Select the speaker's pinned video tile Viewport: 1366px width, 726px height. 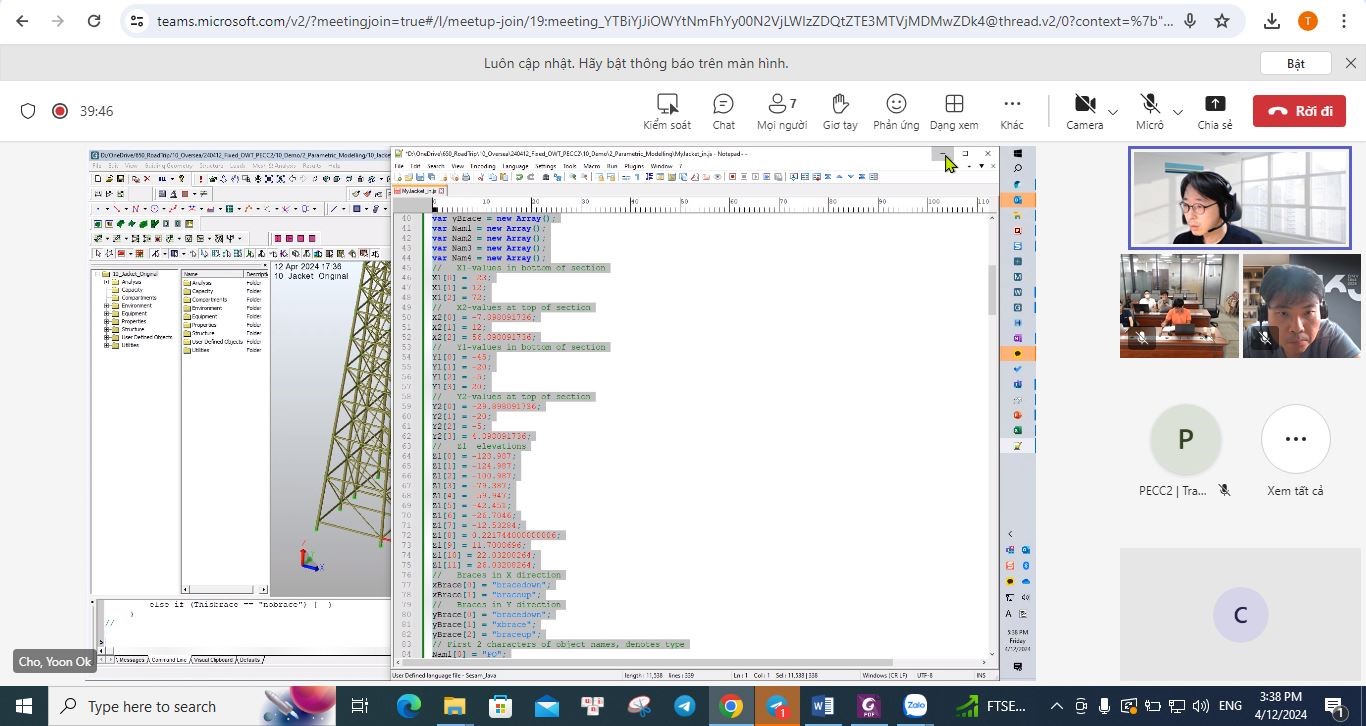click(x=1240, y=198)
